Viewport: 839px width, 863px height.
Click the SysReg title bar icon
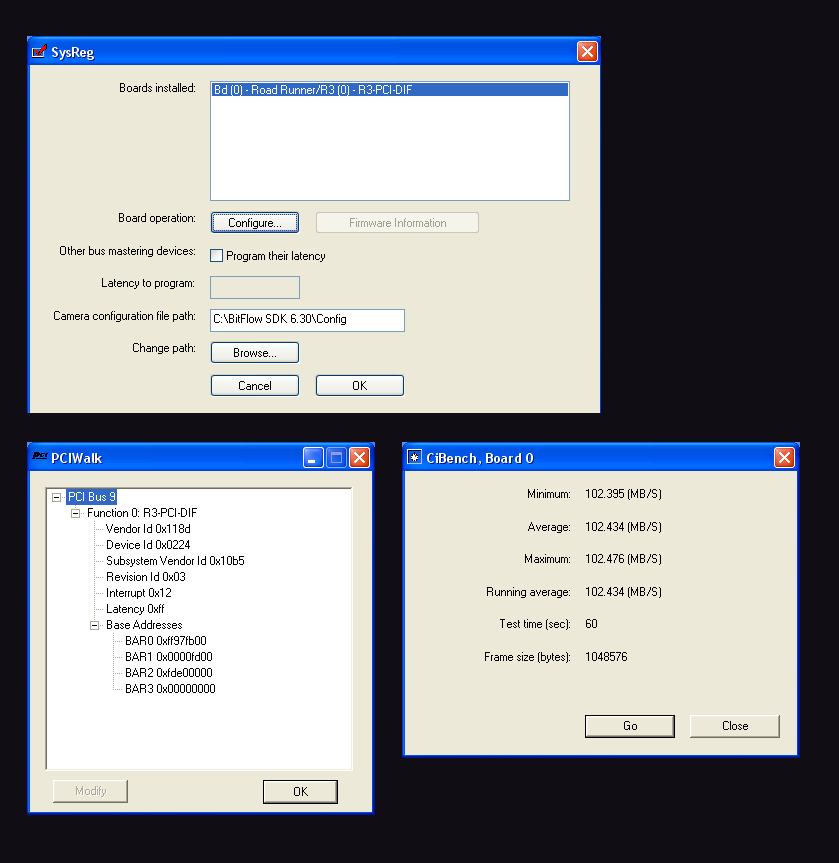click(x=40, y=52)
